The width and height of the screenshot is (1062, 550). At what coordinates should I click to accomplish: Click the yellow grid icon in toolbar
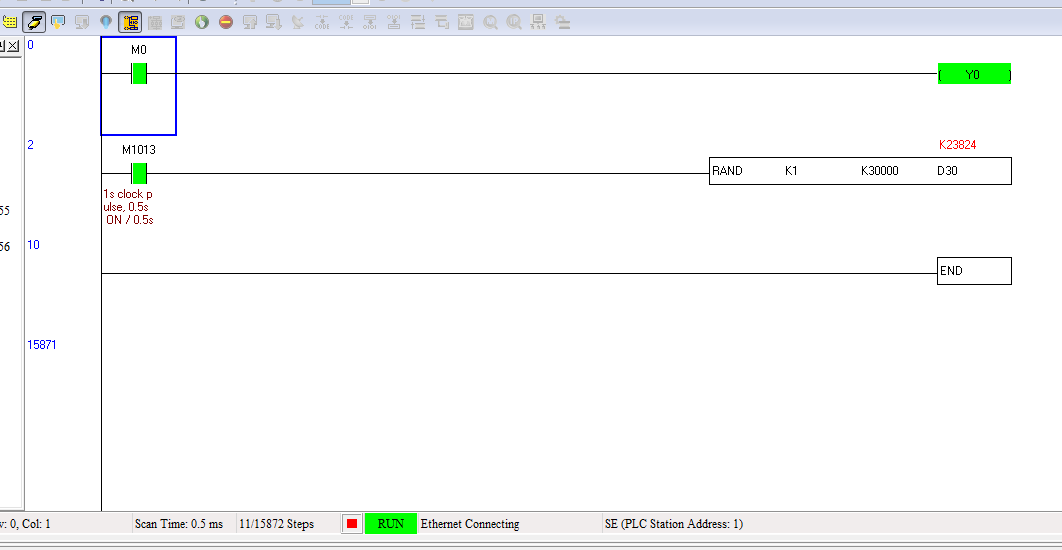(x=10, y=22)
